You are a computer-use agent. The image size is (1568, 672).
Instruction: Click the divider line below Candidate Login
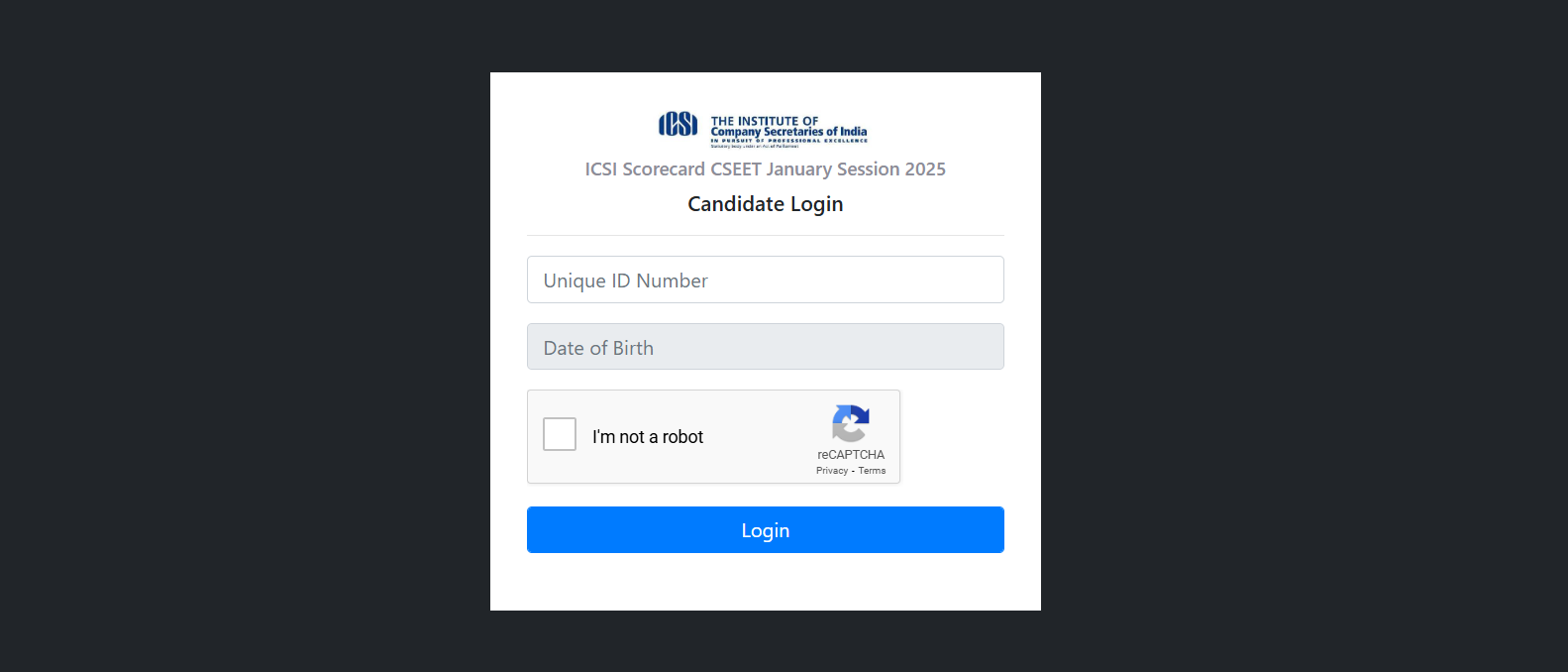click(x=766, y=236)
